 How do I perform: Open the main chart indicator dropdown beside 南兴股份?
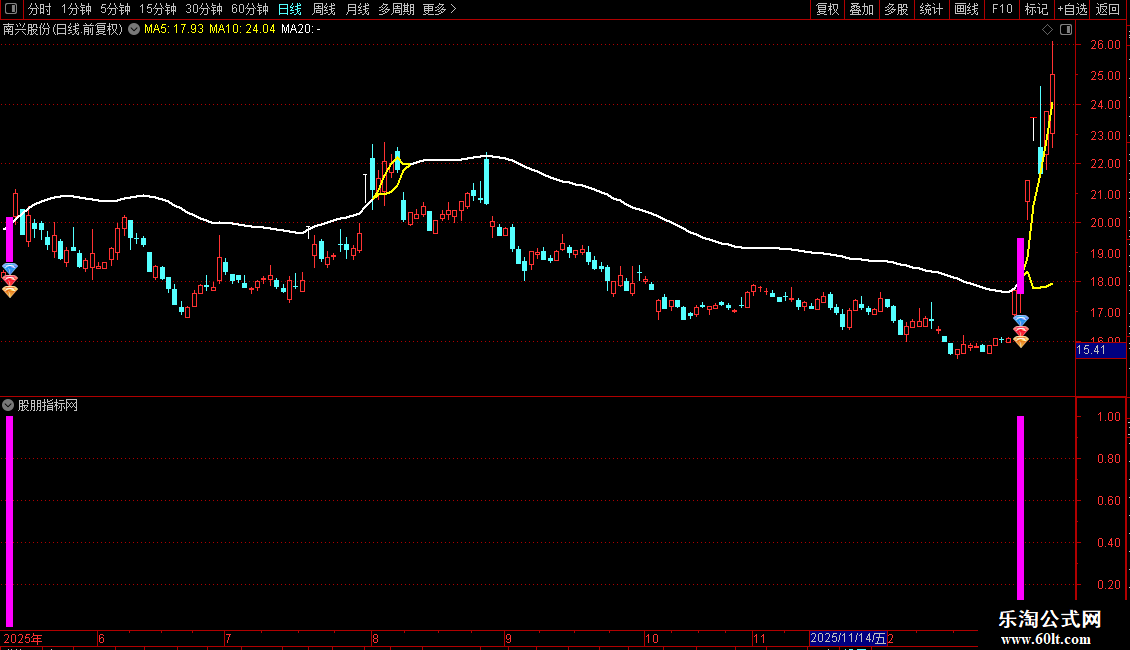[134, 29]
